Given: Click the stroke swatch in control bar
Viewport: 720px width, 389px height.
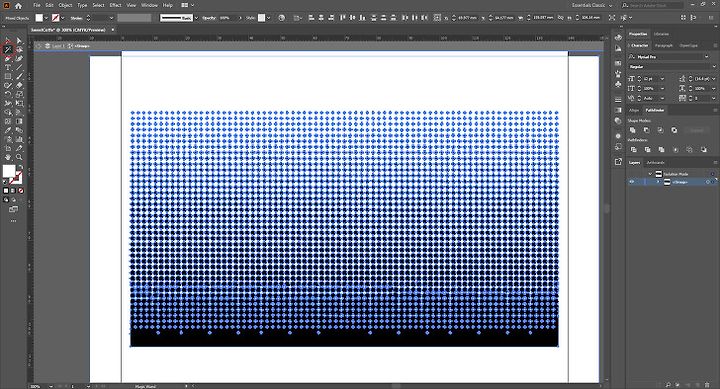Looking at the screenshot, I should pyautogui.click(x=56, y=18).
